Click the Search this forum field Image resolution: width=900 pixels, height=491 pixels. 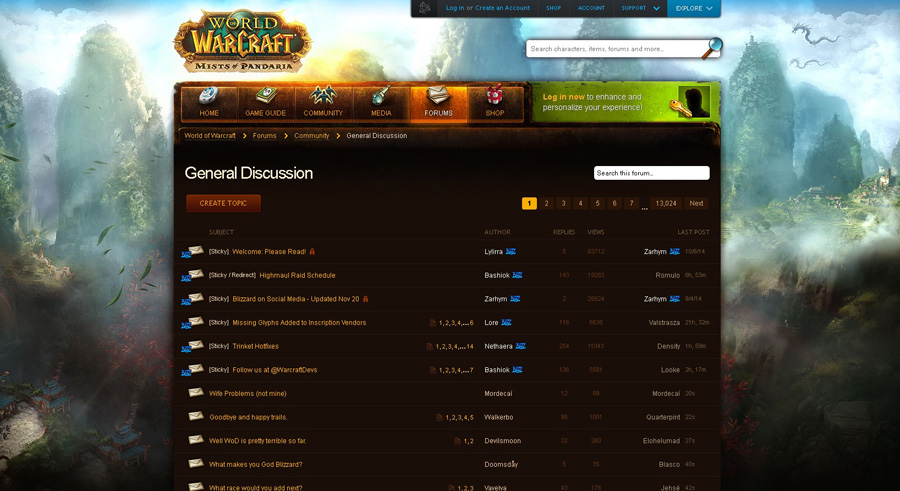651,173
